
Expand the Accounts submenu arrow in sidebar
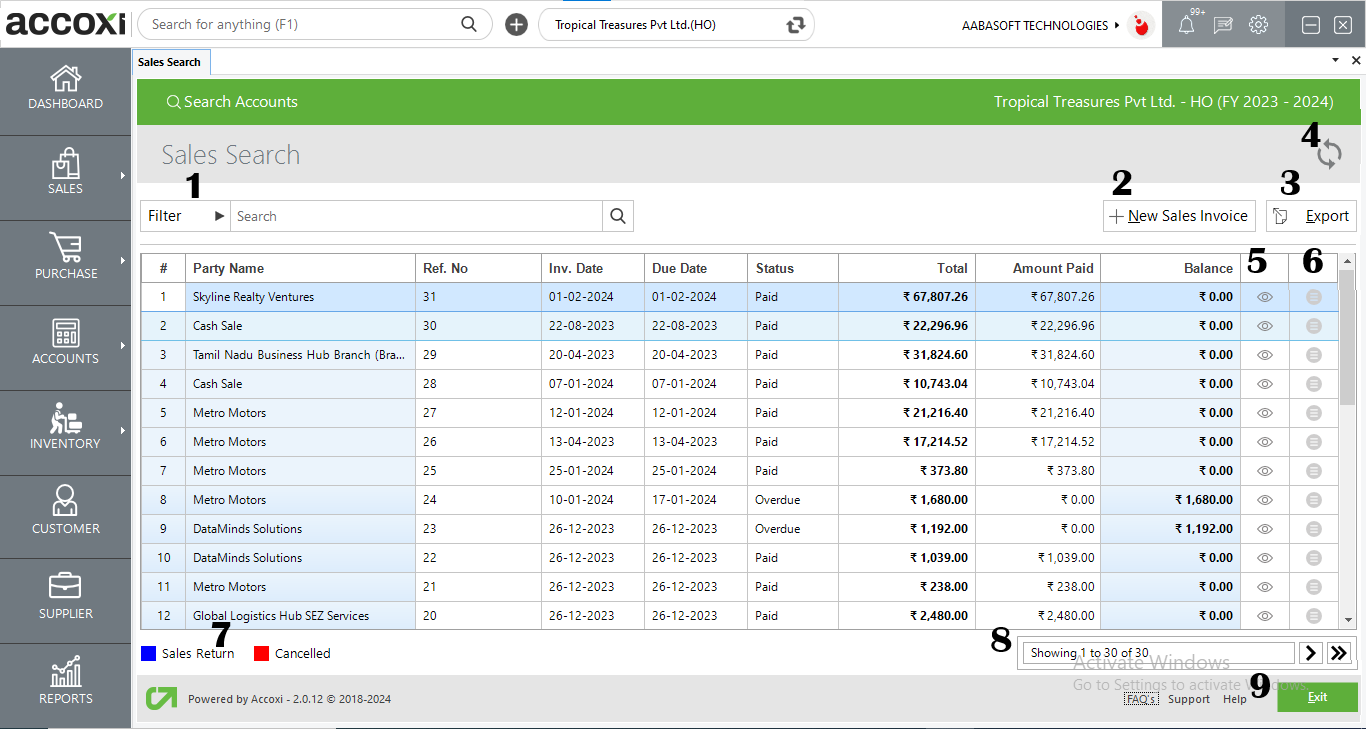click(x=123, y=346)
